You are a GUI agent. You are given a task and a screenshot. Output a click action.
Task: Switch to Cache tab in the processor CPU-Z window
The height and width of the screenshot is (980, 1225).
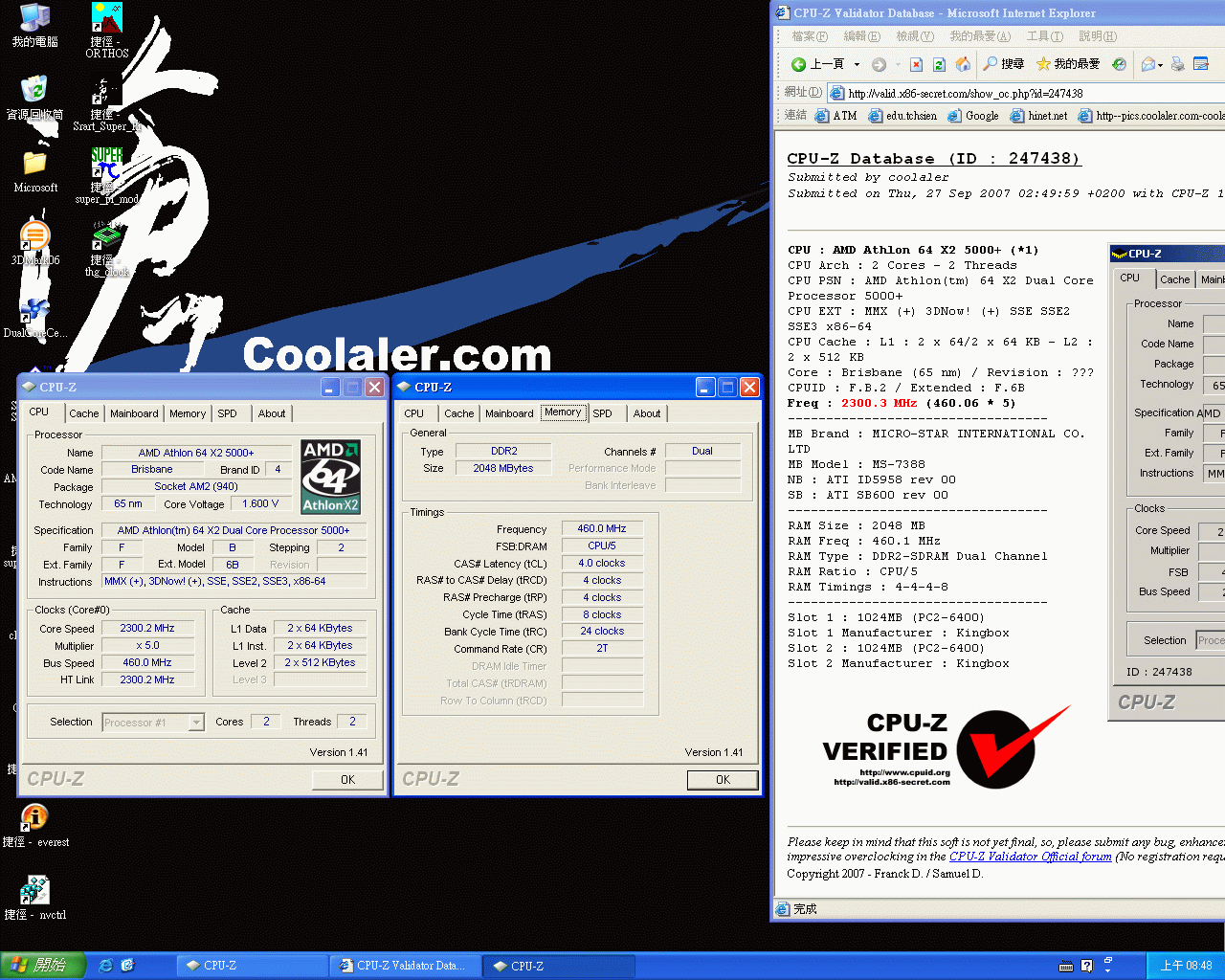(83, 413)
